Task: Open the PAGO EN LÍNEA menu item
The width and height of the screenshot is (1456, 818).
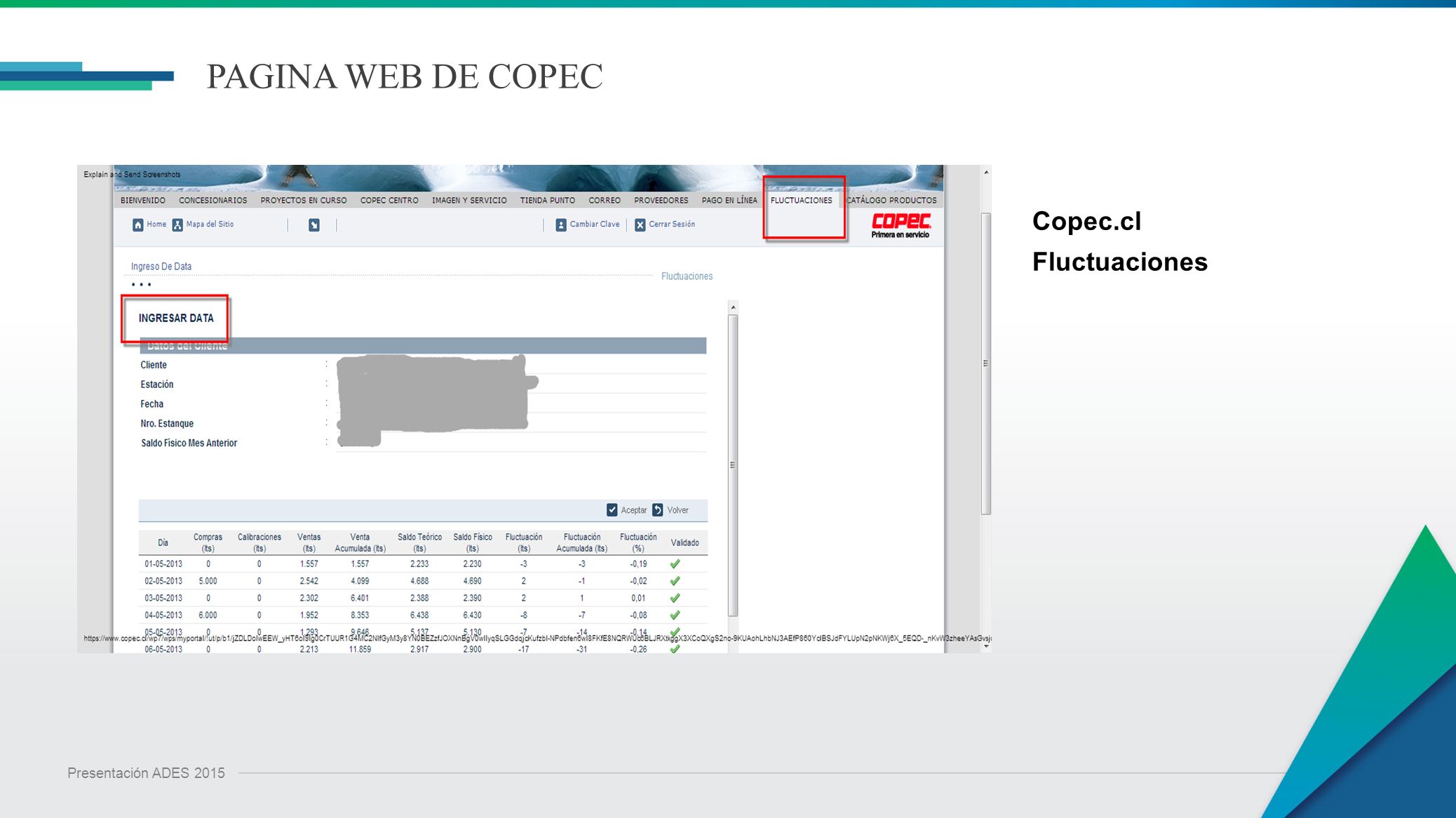Action: click(x=729, y=201)
